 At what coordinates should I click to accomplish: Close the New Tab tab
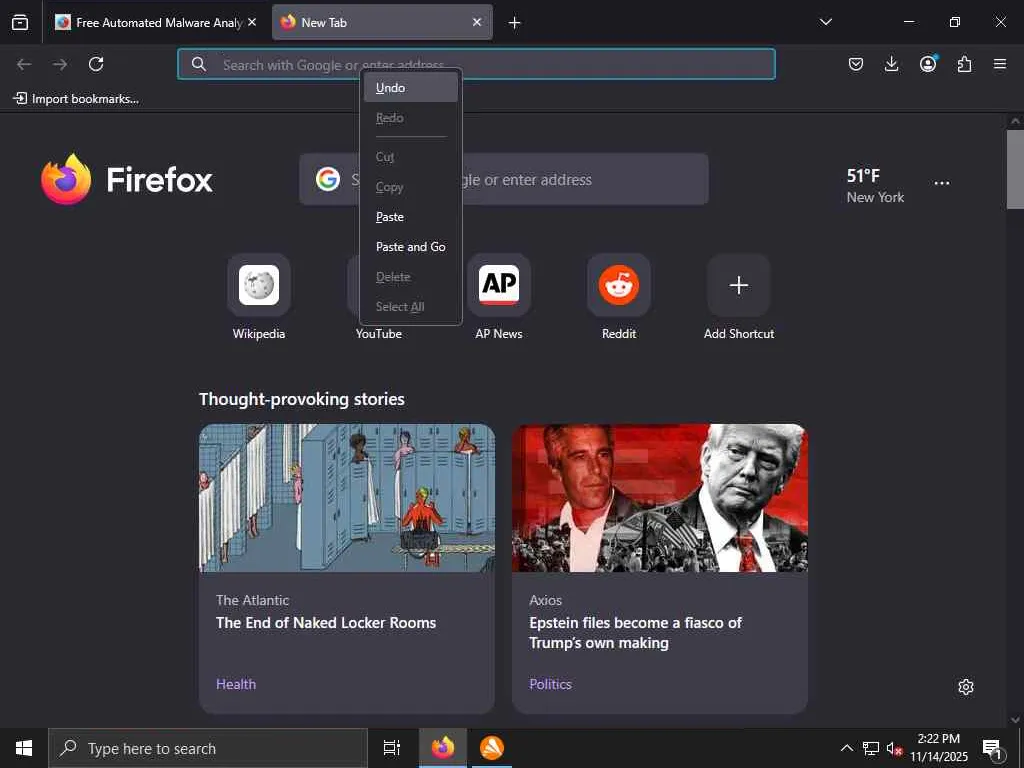point(477,22)
